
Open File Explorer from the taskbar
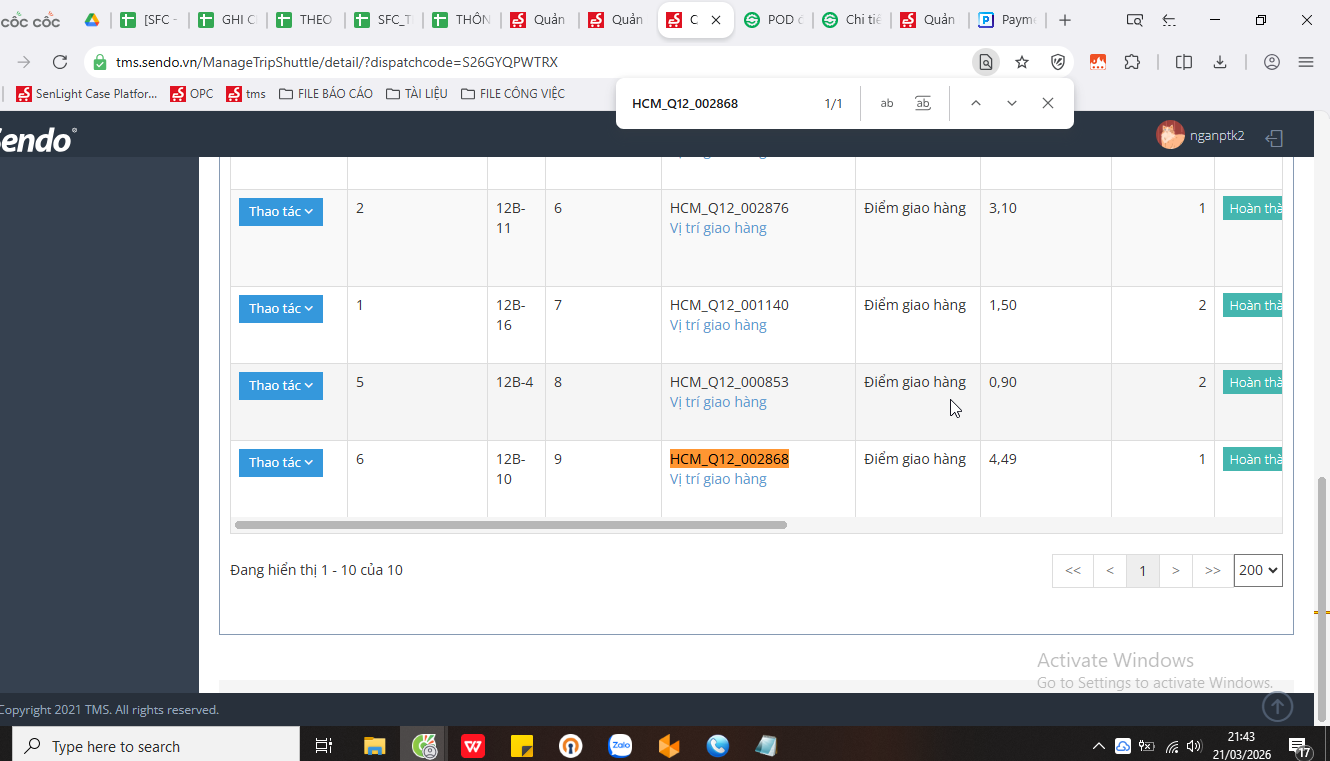[x=375, y=746]
